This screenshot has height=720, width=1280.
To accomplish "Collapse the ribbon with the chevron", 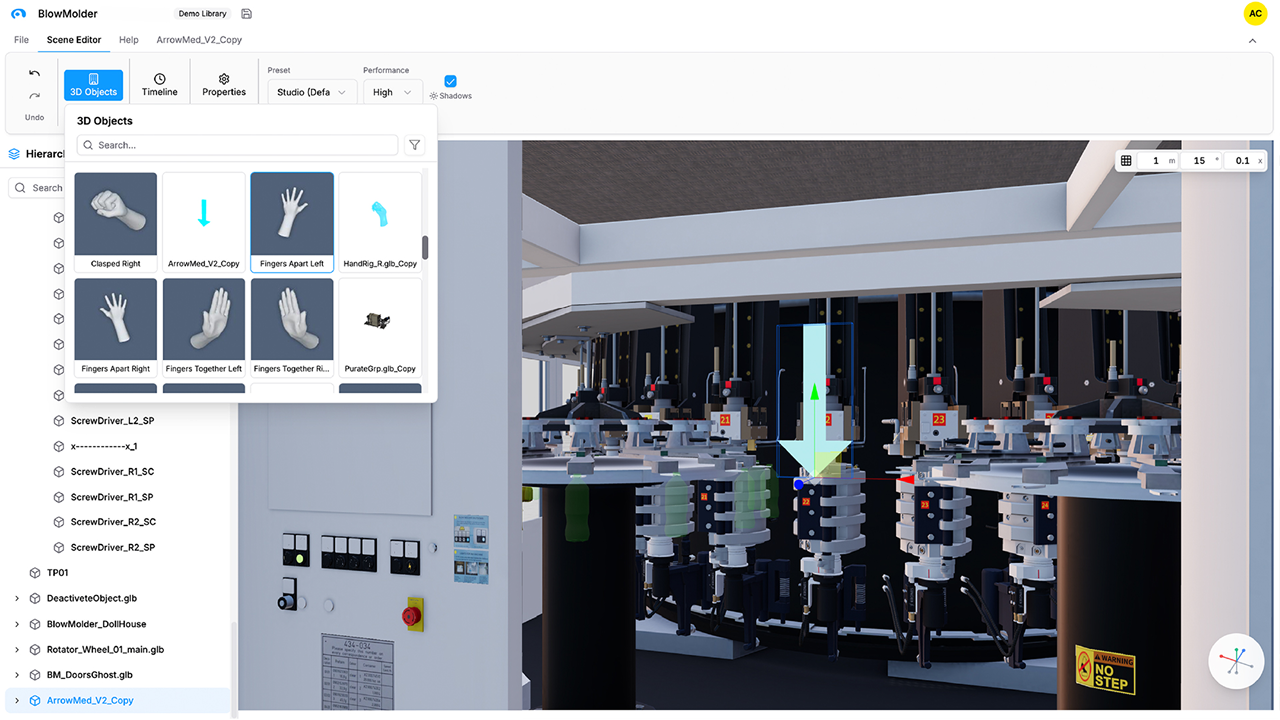I will (x=1253, y=41).
